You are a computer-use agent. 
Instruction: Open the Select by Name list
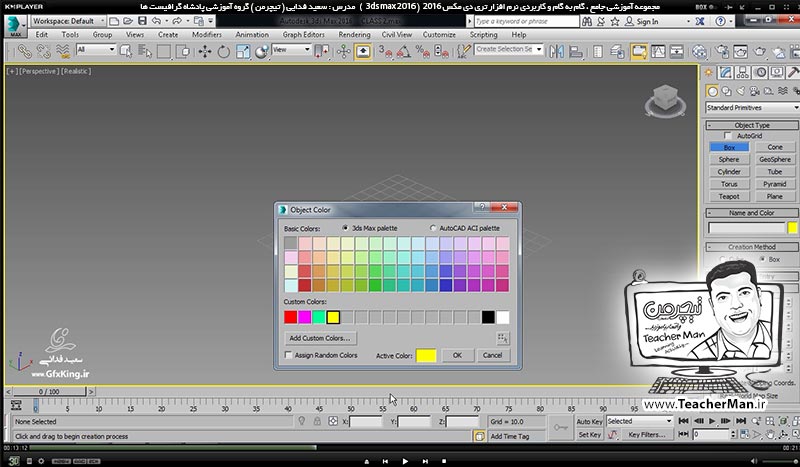145,51
